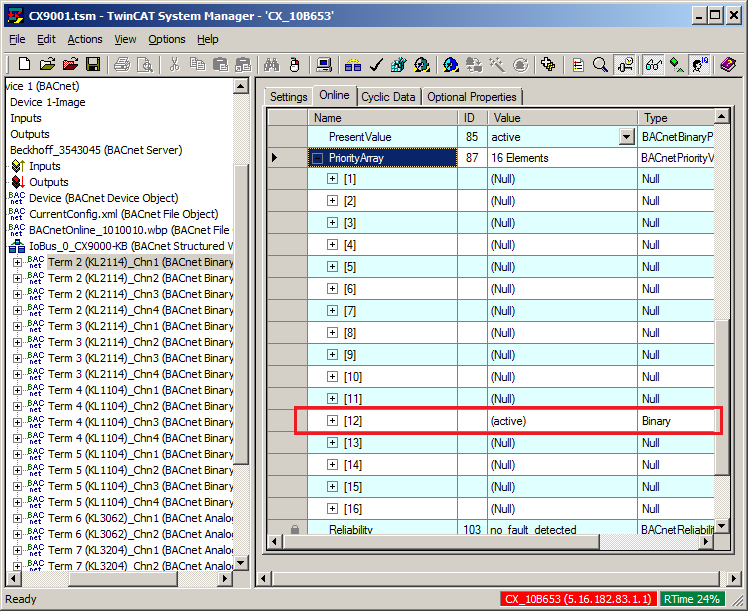Click the Print toolbar icon
The image size is (748, 611).
coord(122,64)
